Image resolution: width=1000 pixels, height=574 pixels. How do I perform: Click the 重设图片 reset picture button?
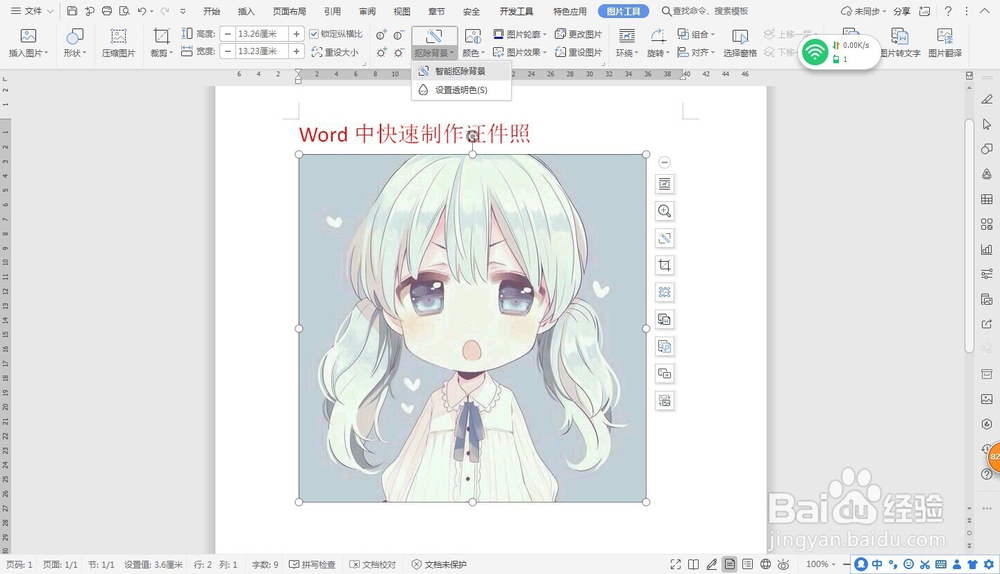578,52
